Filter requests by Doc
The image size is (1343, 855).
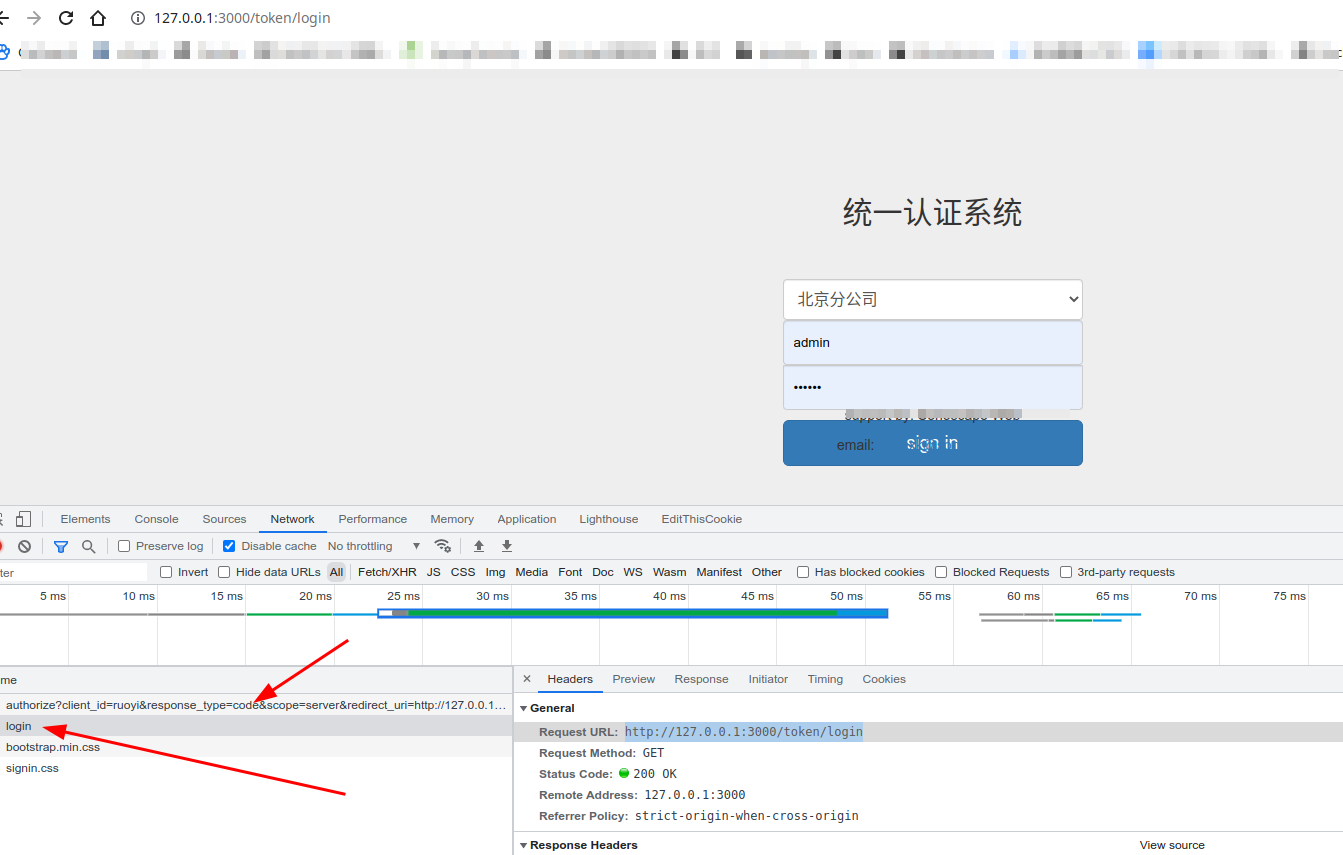tap(603, 572)
